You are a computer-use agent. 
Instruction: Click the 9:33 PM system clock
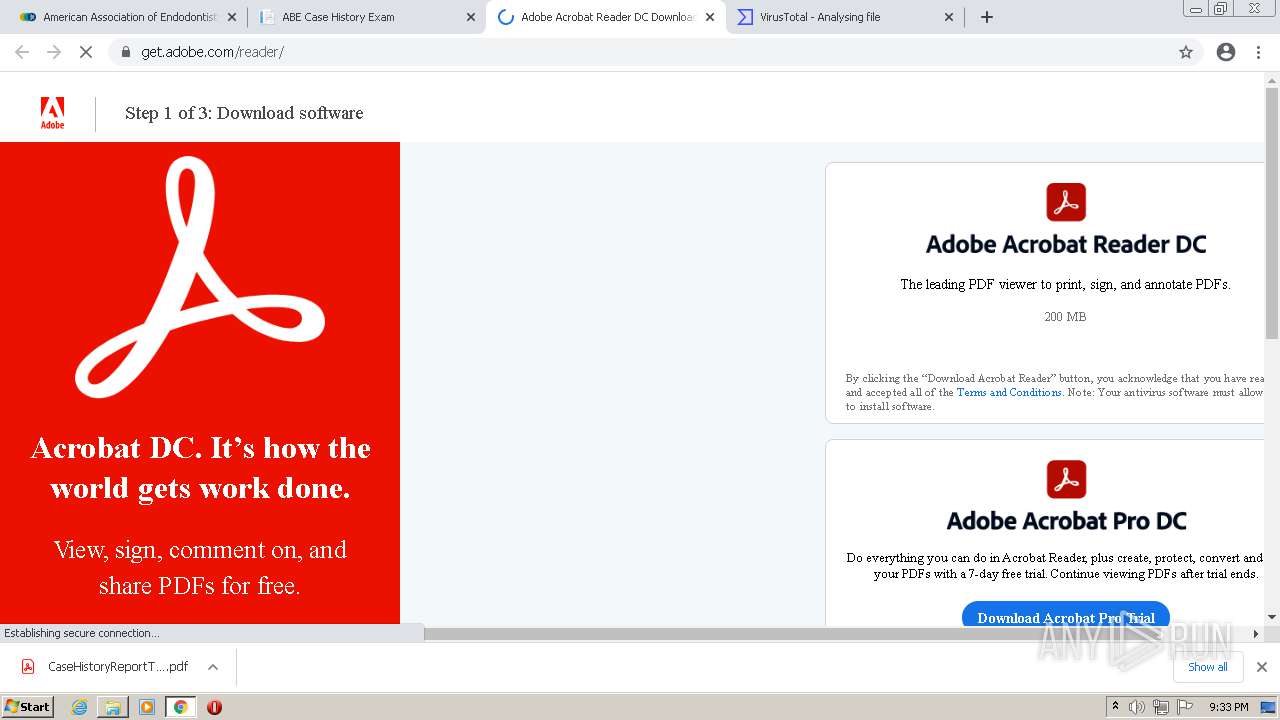(x=1229, y=707)
